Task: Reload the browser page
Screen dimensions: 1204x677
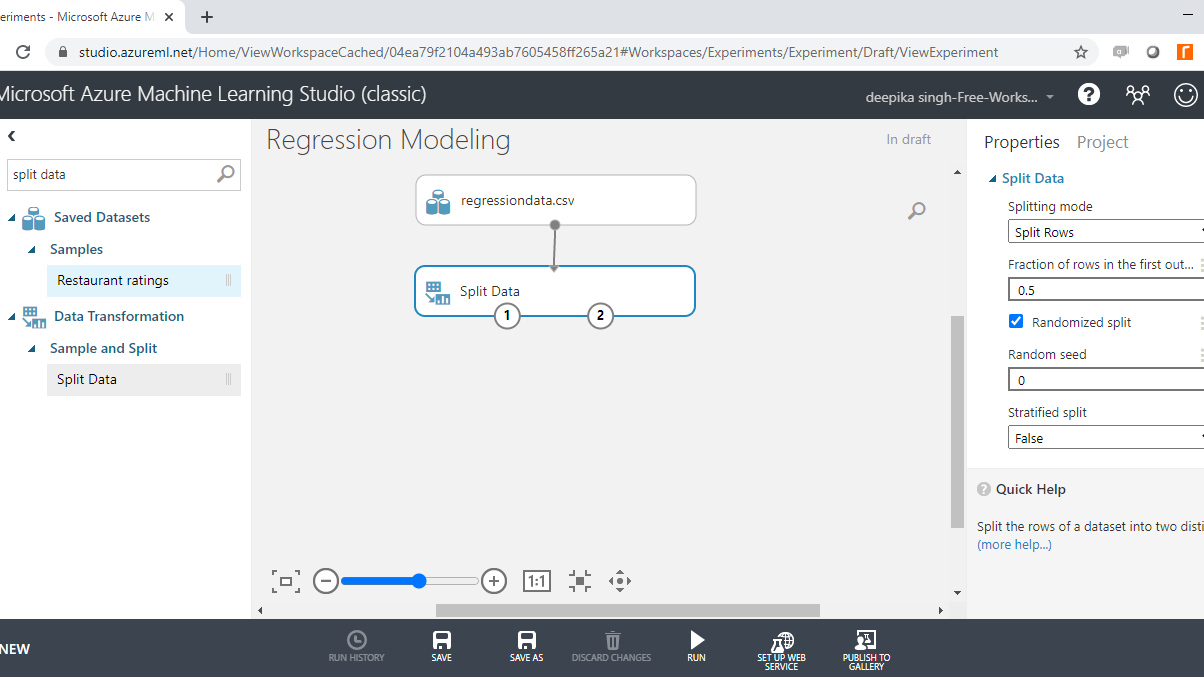Action: [x=23, y=52]
